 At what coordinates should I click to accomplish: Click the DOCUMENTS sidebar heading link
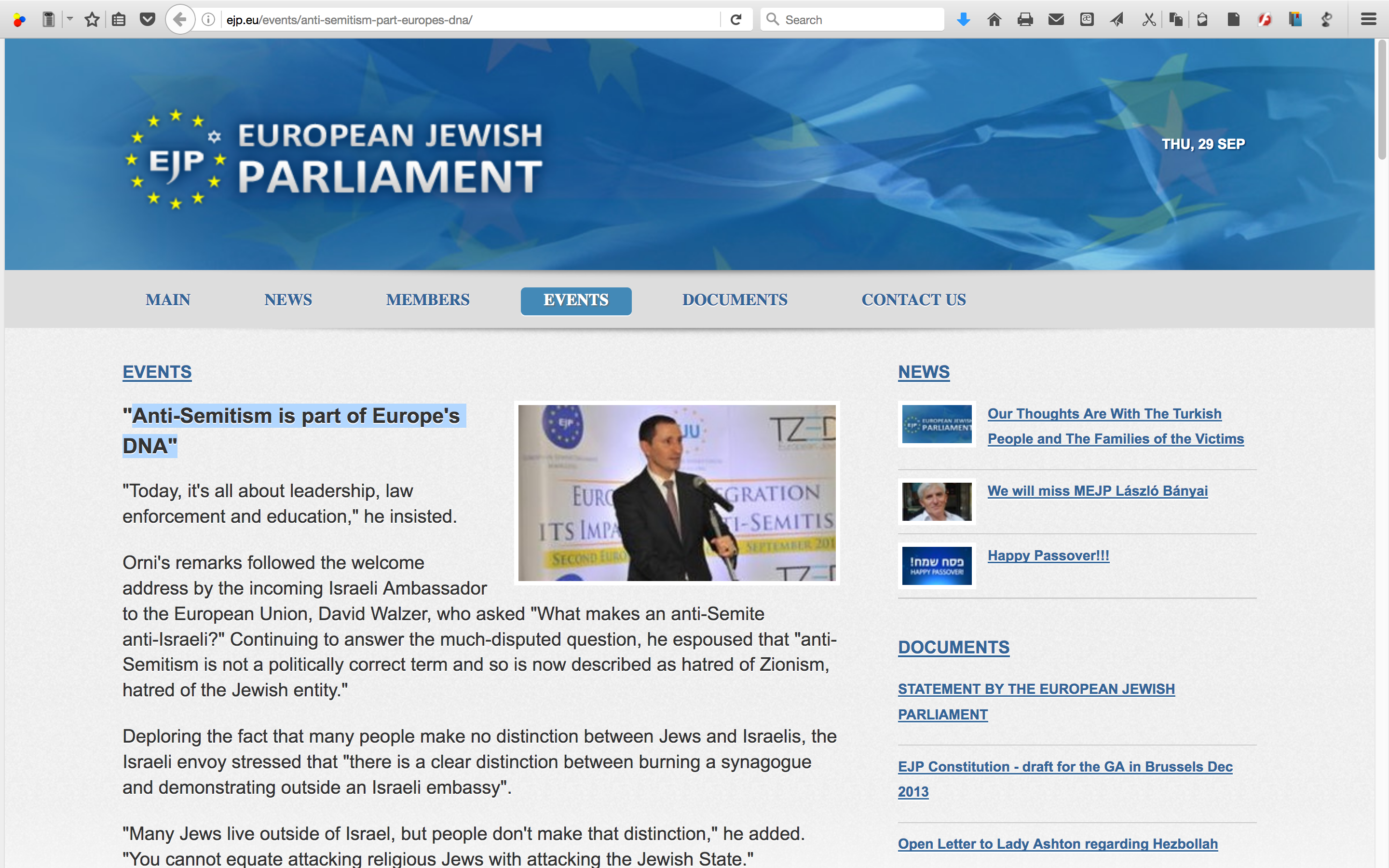(x=954, y=648)
